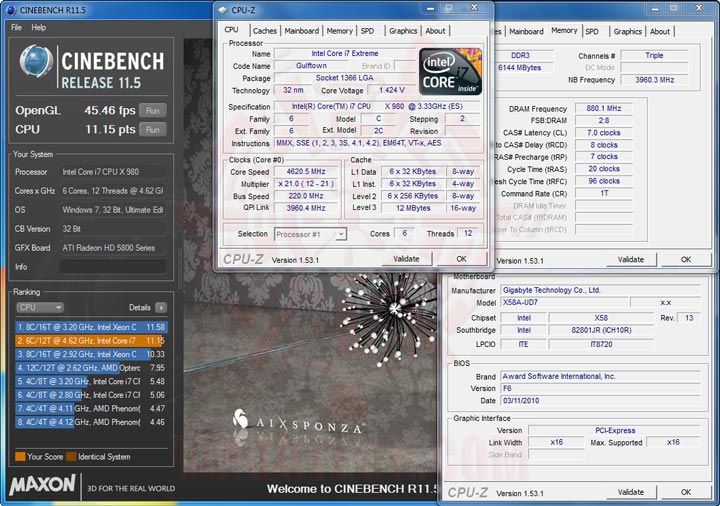Switch to Memory tab in front CPU-Z

tap(340, 31)
